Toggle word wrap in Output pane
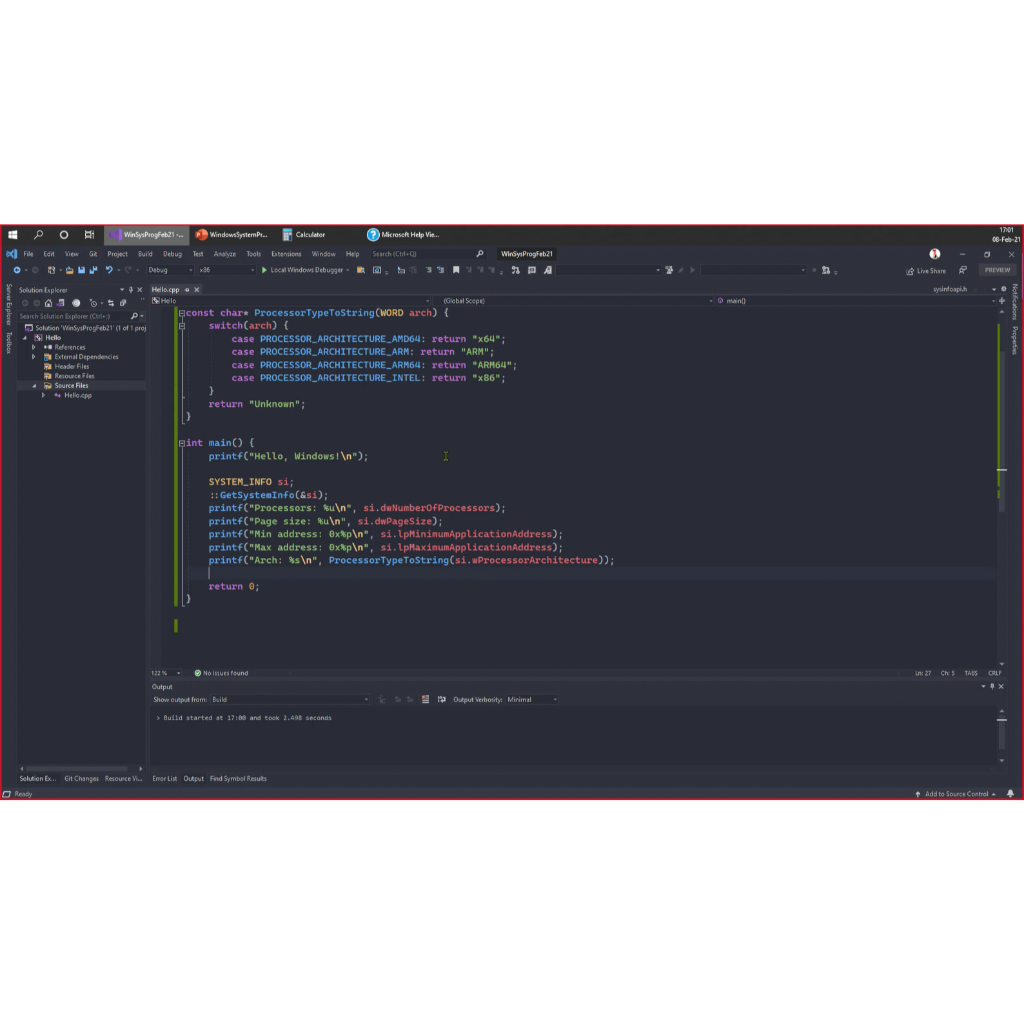The width and height of the screenshot is (1024, 1024). [441, 699]
